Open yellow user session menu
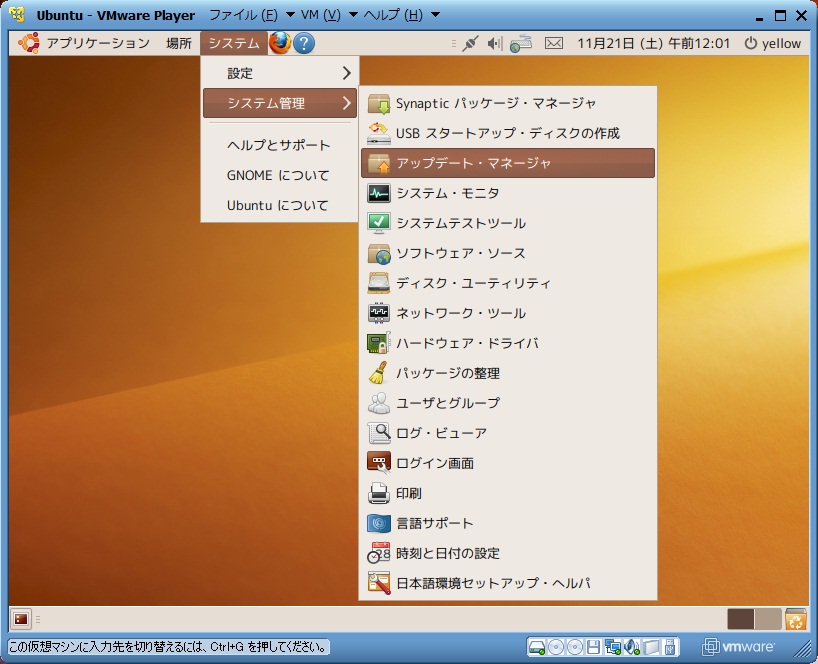This screenshot has width=818, height=664. click(772, 43)
